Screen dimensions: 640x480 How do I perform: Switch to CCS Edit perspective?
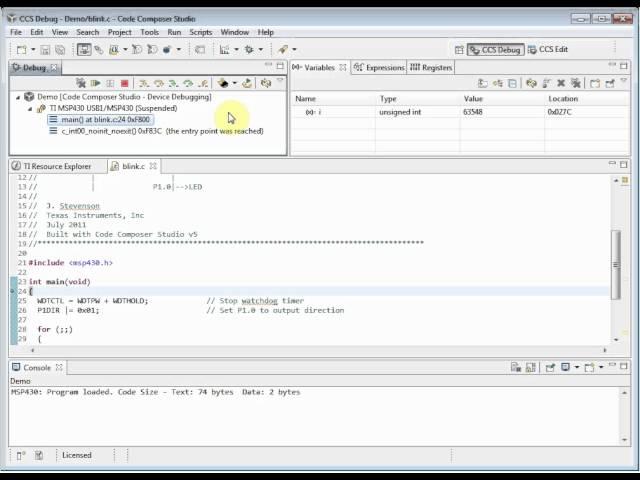point(548,49)
